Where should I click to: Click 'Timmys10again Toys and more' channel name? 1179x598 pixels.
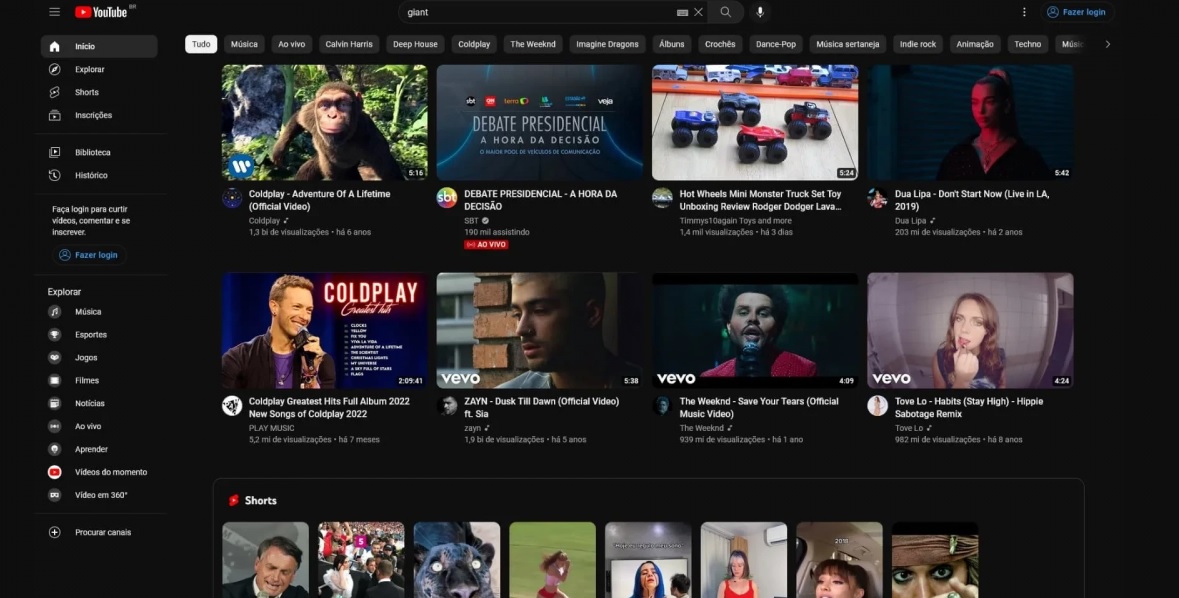point(735,220)
